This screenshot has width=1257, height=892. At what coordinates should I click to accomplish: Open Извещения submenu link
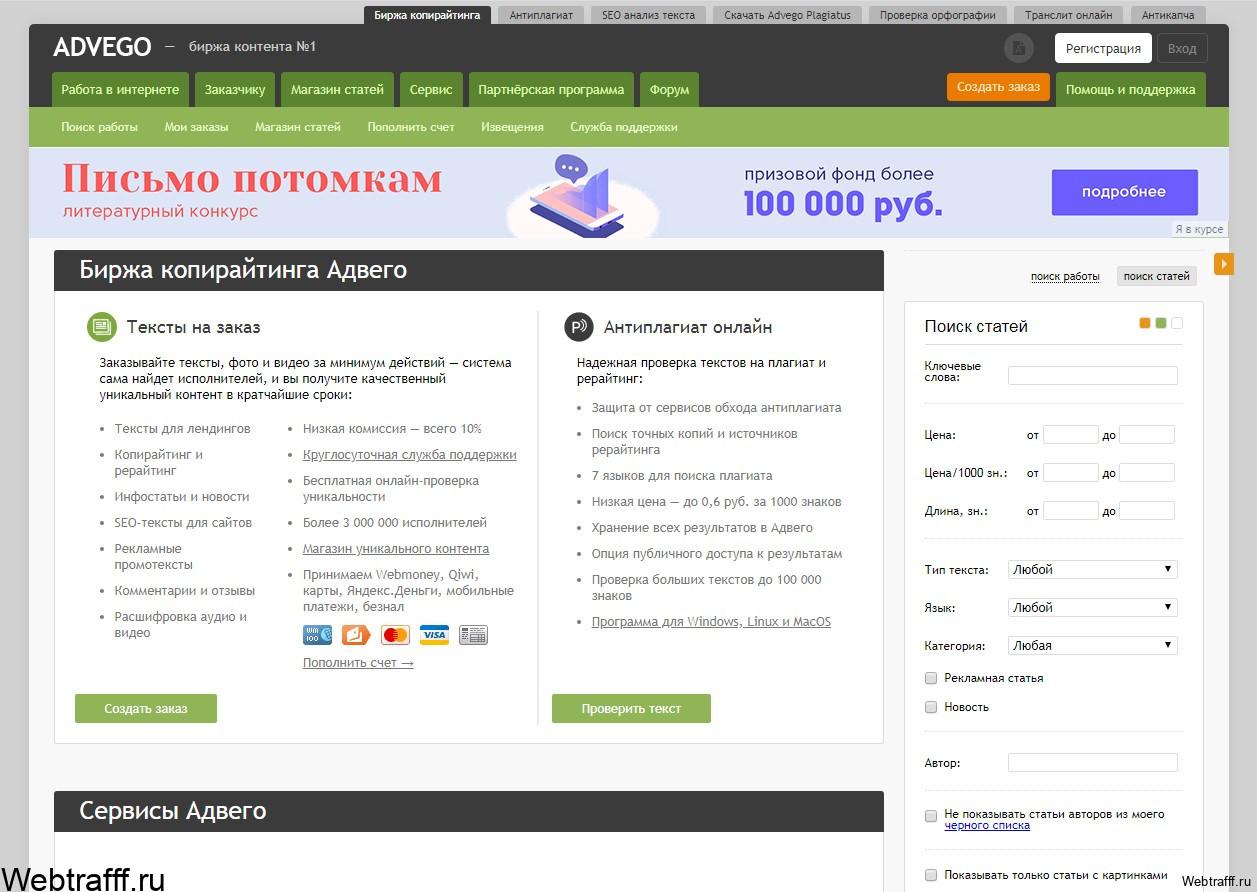coord(512,127)
